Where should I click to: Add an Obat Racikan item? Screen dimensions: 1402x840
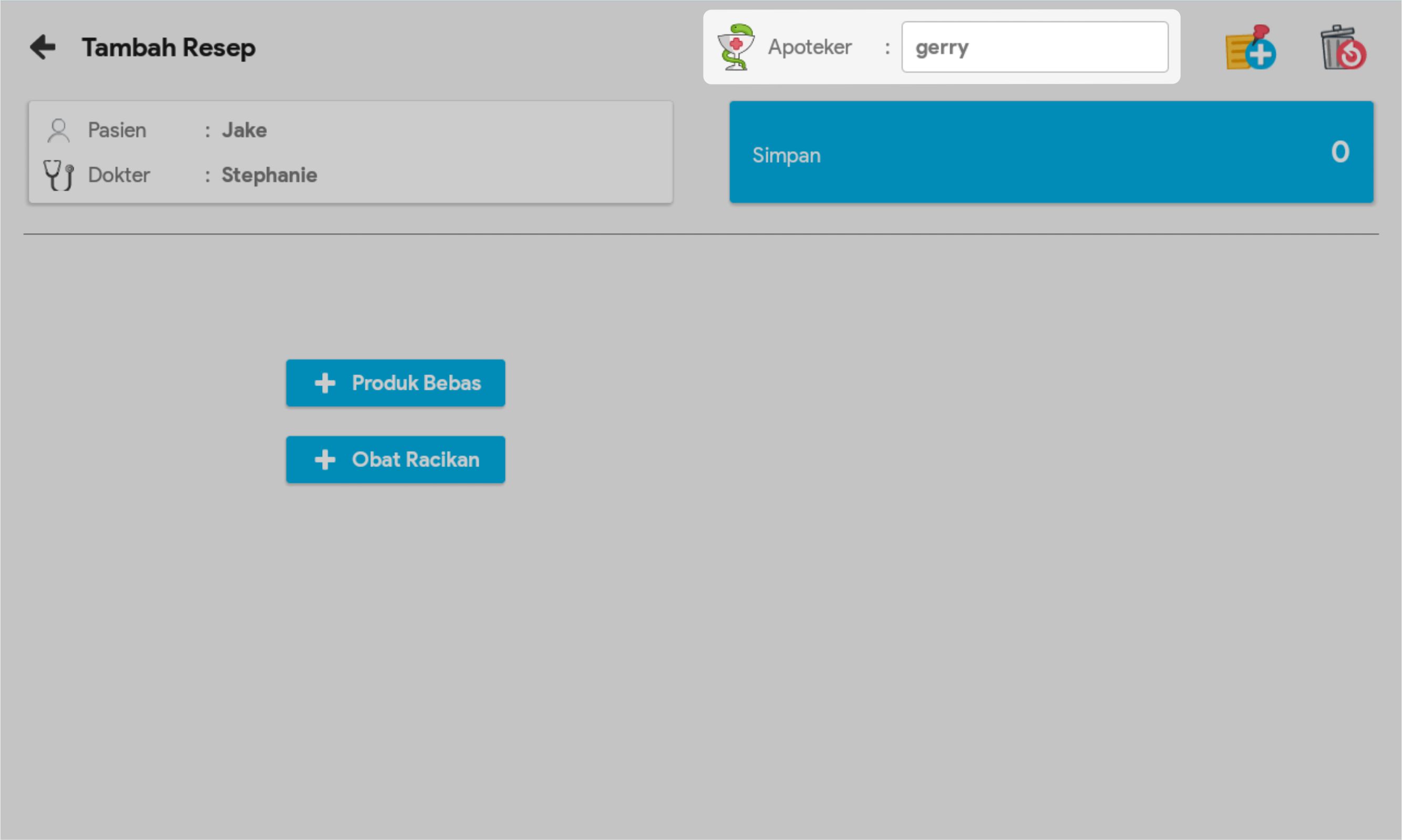[416, 460]
